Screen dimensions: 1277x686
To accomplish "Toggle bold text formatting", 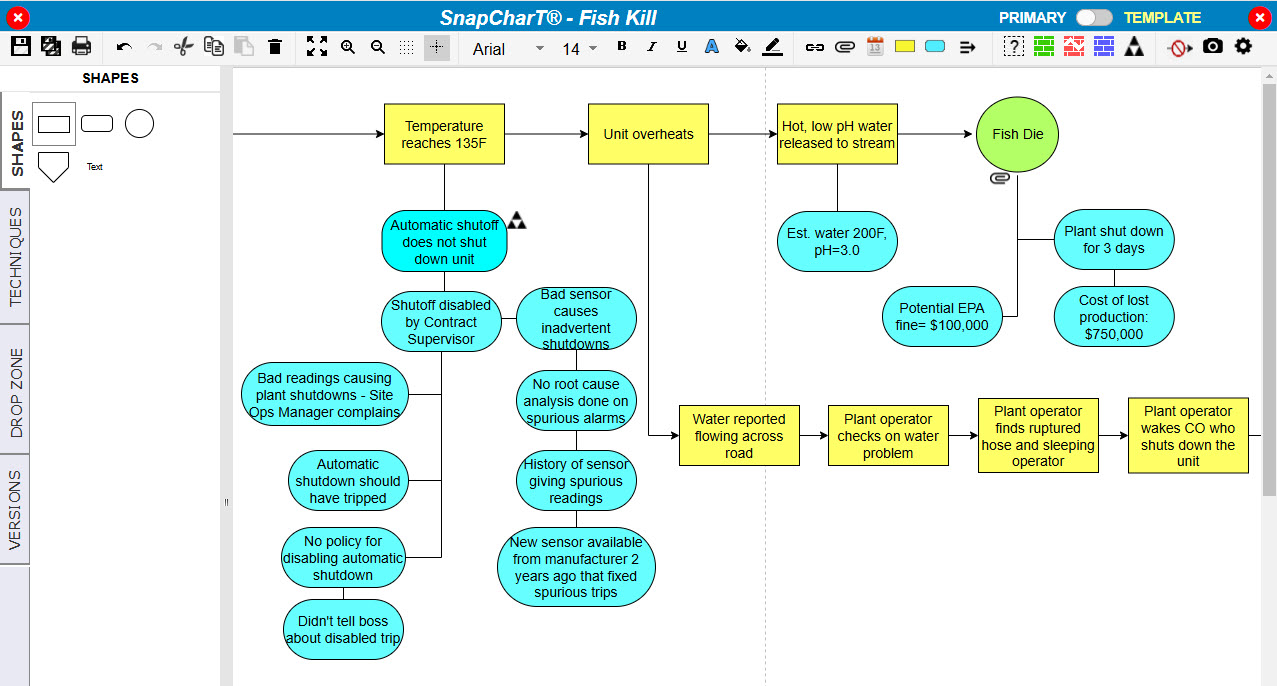I will (622, 46).
